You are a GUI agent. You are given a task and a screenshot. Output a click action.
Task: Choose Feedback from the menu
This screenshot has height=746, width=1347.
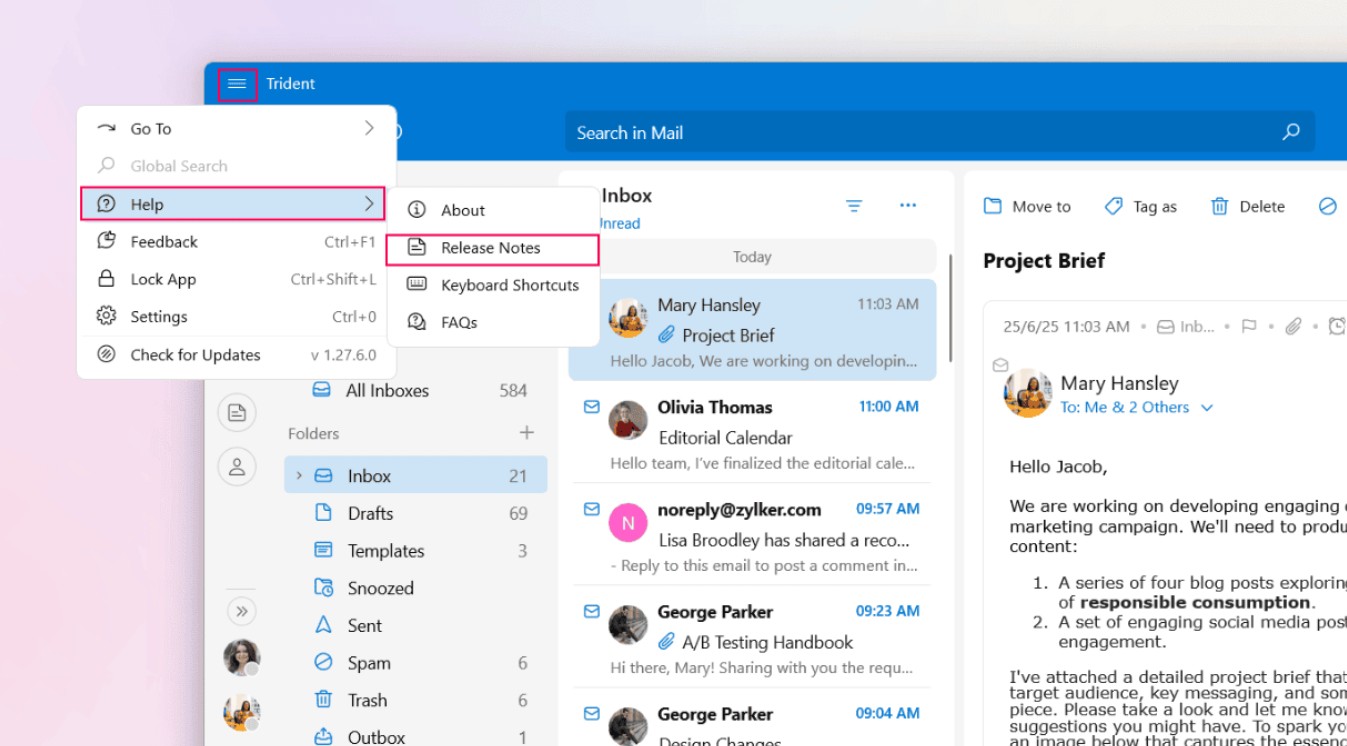point(236,242)
